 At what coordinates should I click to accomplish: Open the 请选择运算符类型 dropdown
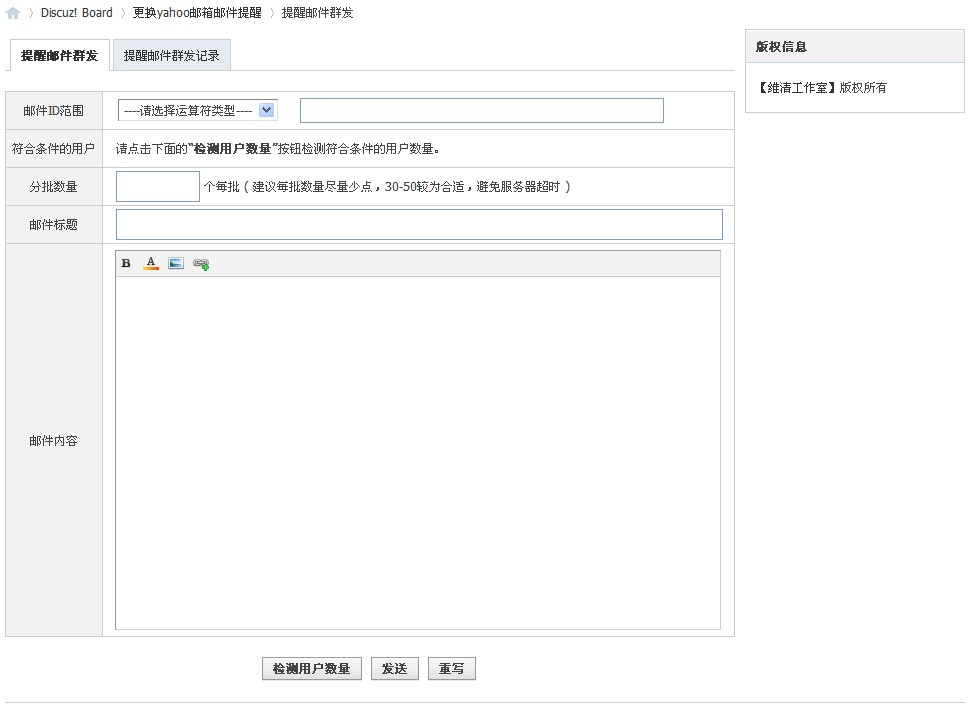click(198, 110)
